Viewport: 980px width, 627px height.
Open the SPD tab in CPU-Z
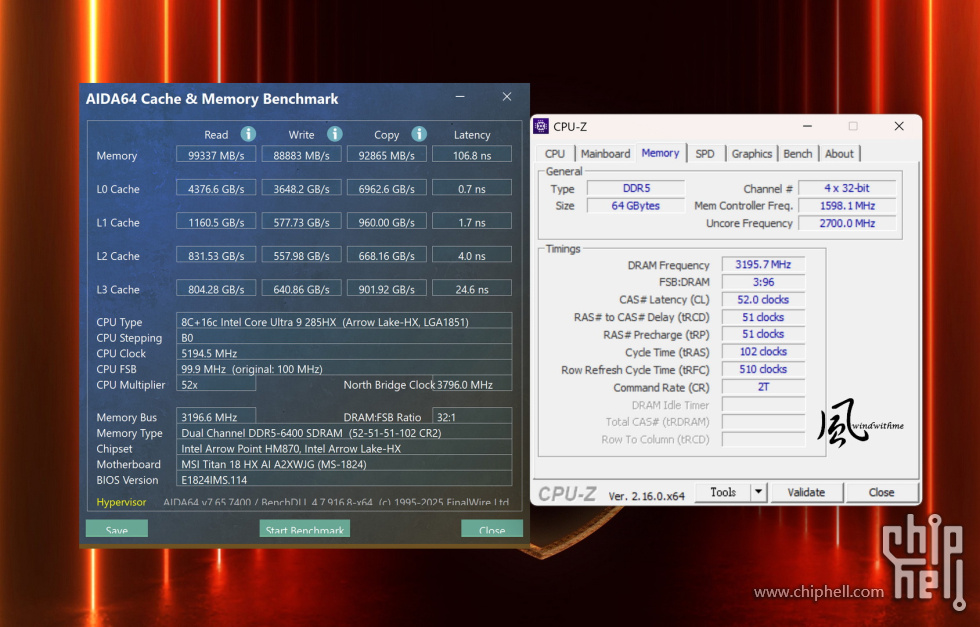705,154
